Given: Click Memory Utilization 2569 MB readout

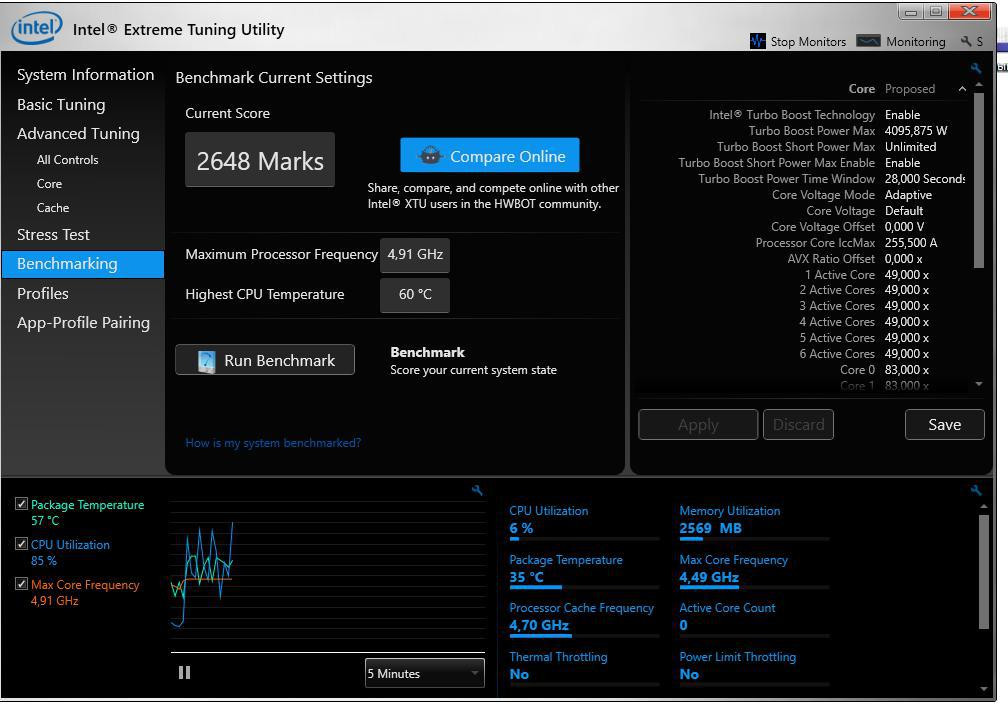Looking at the screenshot, I should tap(710, 528).
